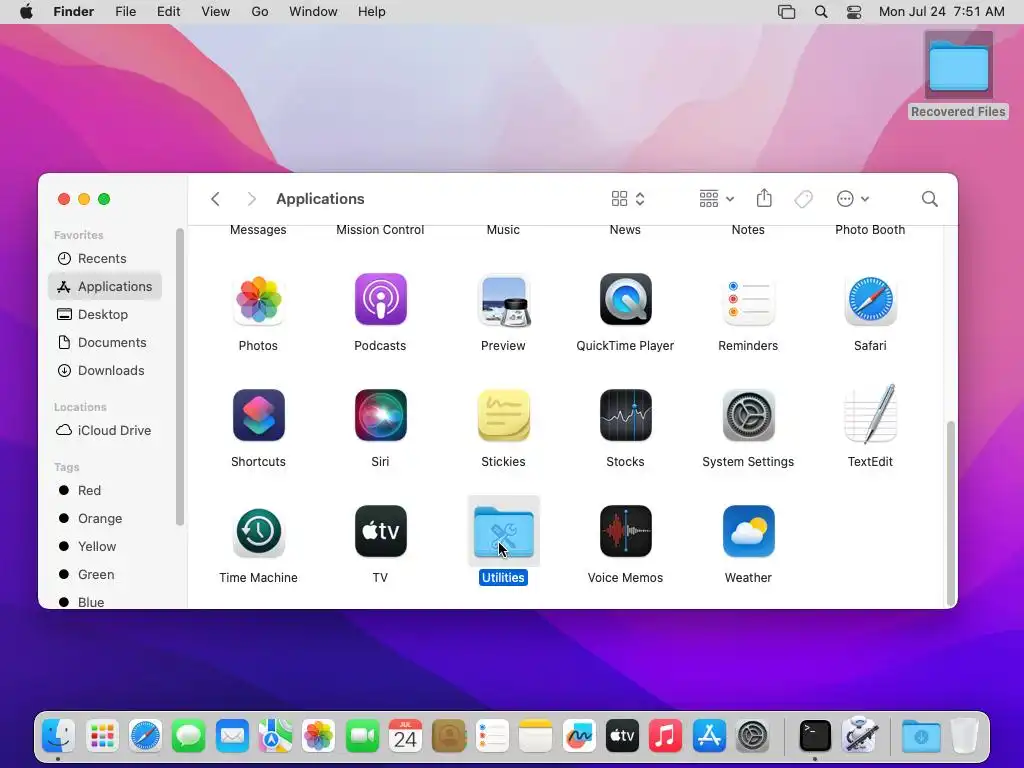Select Downloads in the sidebar
Image resolution: width=1024 pixels, height=768 pixels.
104,371
